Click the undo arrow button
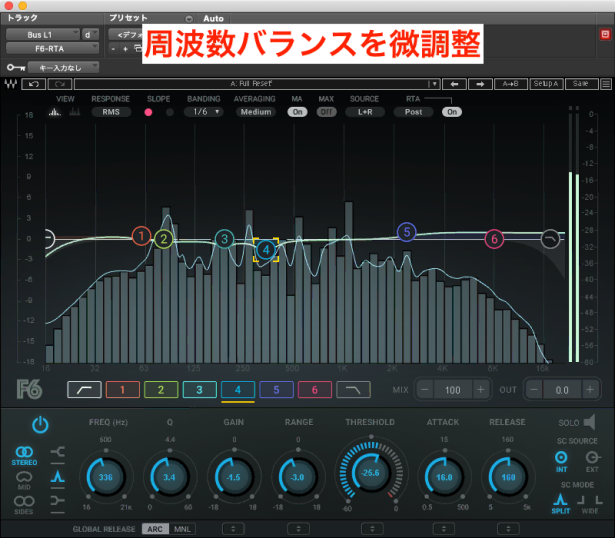615x538 pixels. coord(34,84)
